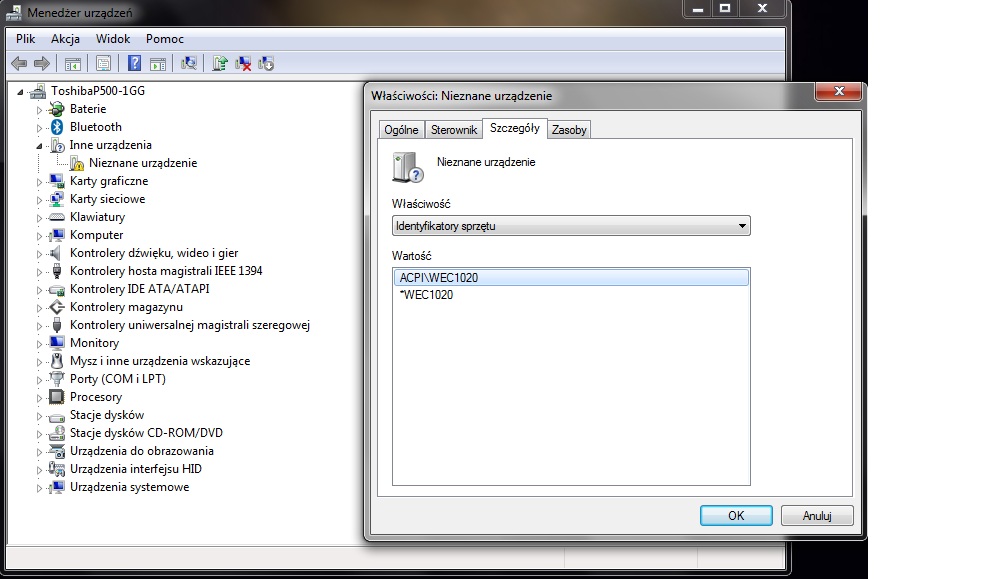Collapse the Inne urządzenia node

click(x=41, y=145)
